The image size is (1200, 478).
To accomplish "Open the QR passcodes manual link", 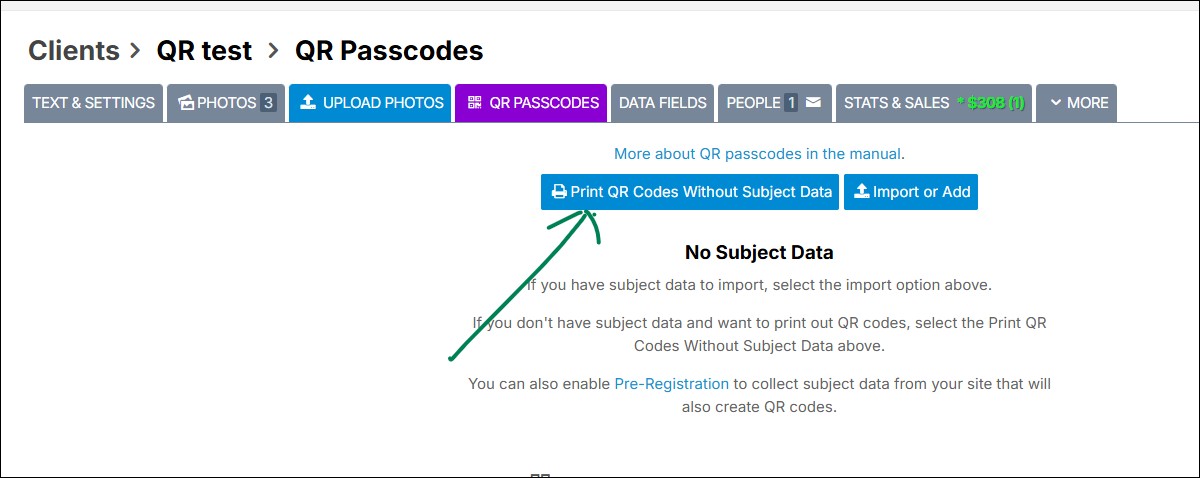I will [x=758, y=154].
